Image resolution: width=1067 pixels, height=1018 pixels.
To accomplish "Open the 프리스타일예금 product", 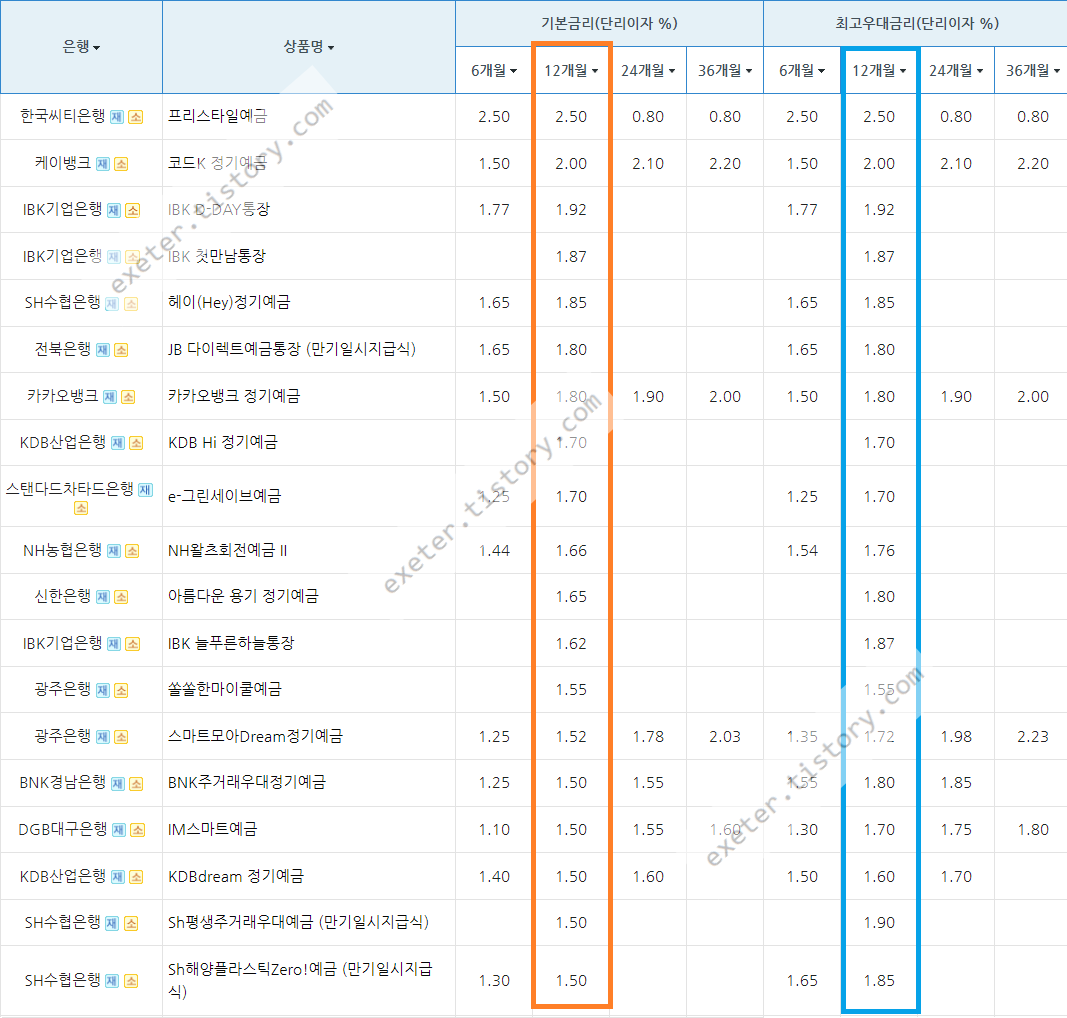I will tap(218, 116).
